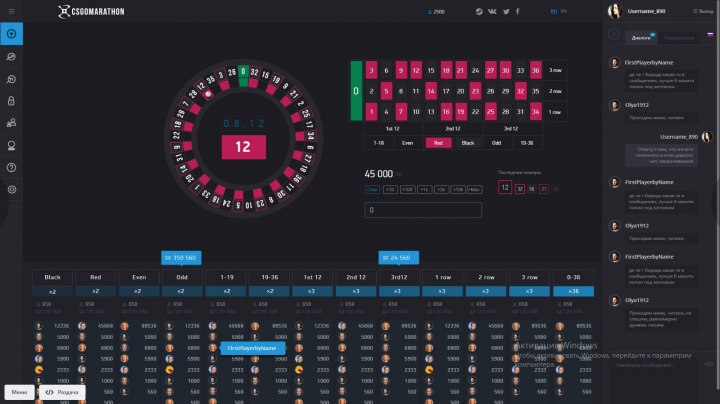Viewport: 720px width, 404px height.
Task: Click the CSGOMARATHON logo
Action: tap(91, 11)
